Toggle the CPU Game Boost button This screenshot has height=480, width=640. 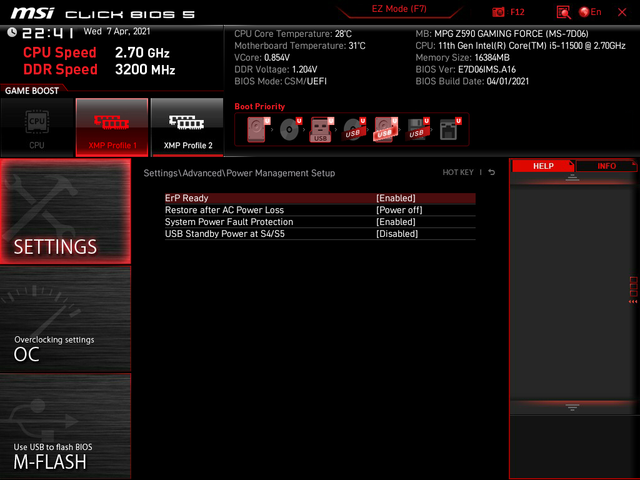point(37,127)
